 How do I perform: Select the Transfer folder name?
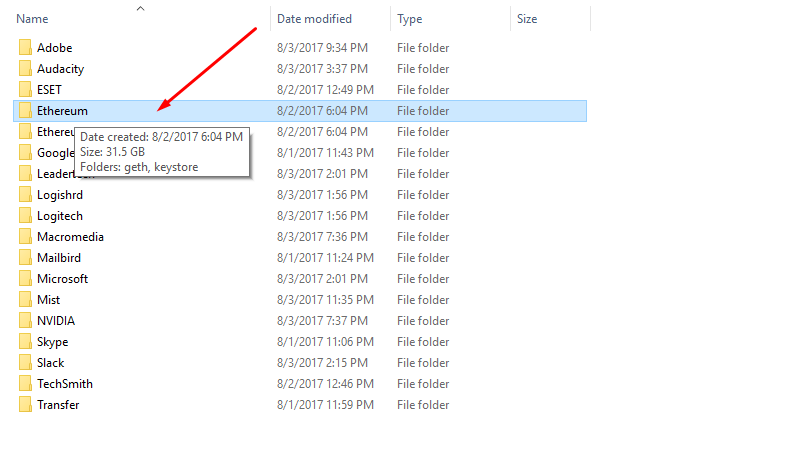point(58,405)
